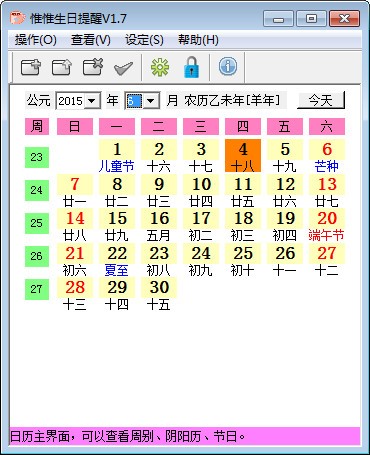
Task: Select date 20 端午节
Action: point(327,225)
